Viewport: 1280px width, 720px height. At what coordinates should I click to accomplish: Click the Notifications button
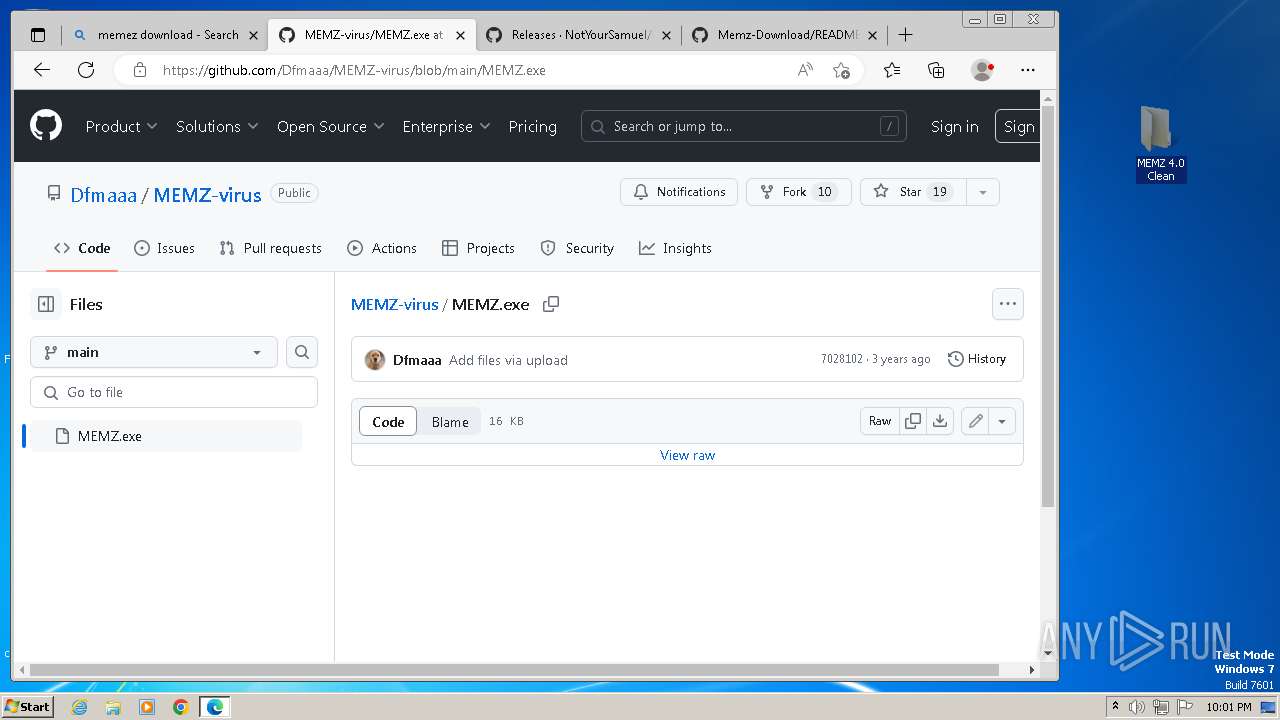click(x=679, y=192)
